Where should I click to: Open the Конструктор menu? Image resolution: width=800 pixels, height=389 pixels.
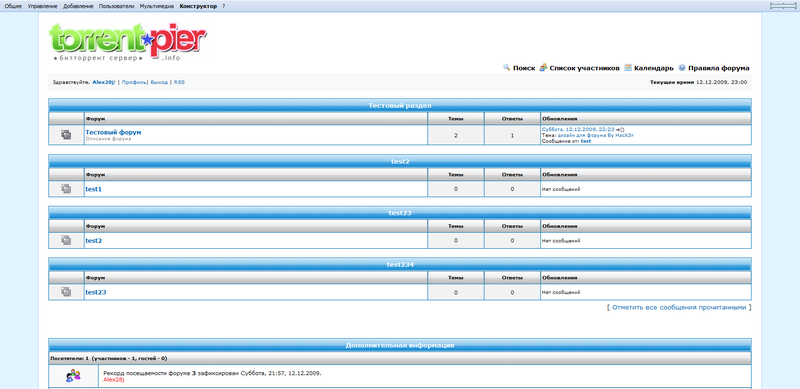[198, 6]
